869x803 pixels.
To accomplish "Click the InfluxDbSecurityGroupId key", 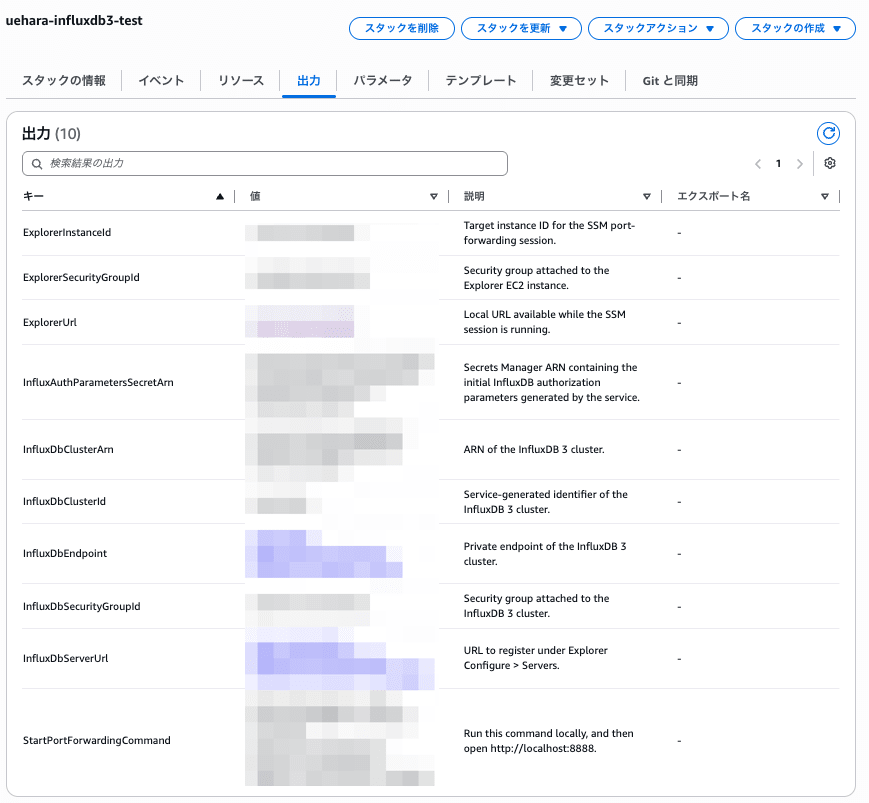I will [x=81, y=606].
